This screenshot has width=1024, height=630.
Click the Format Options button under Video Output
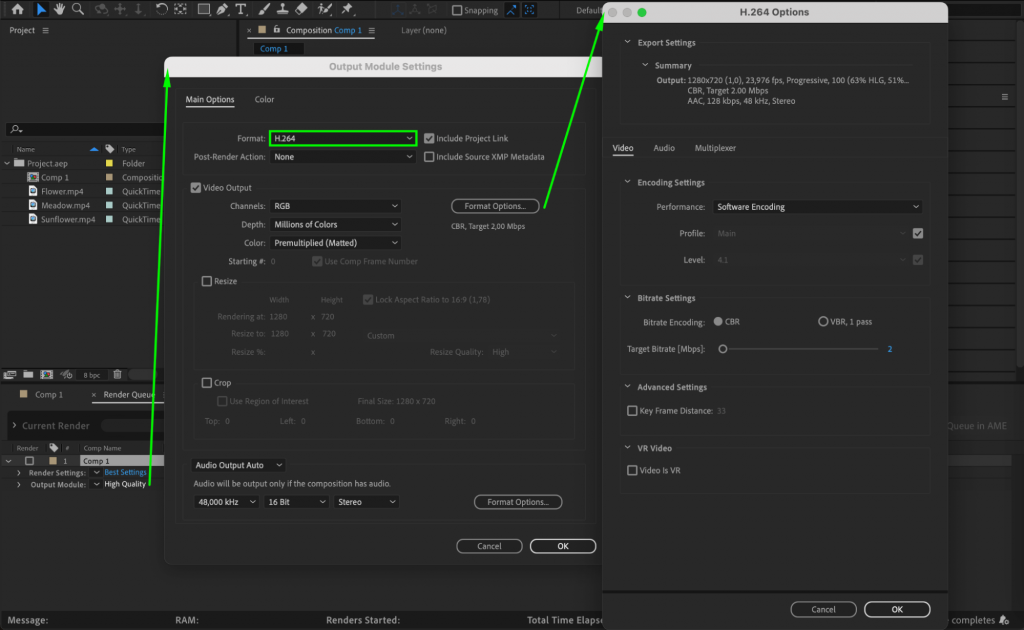[494, 206]
